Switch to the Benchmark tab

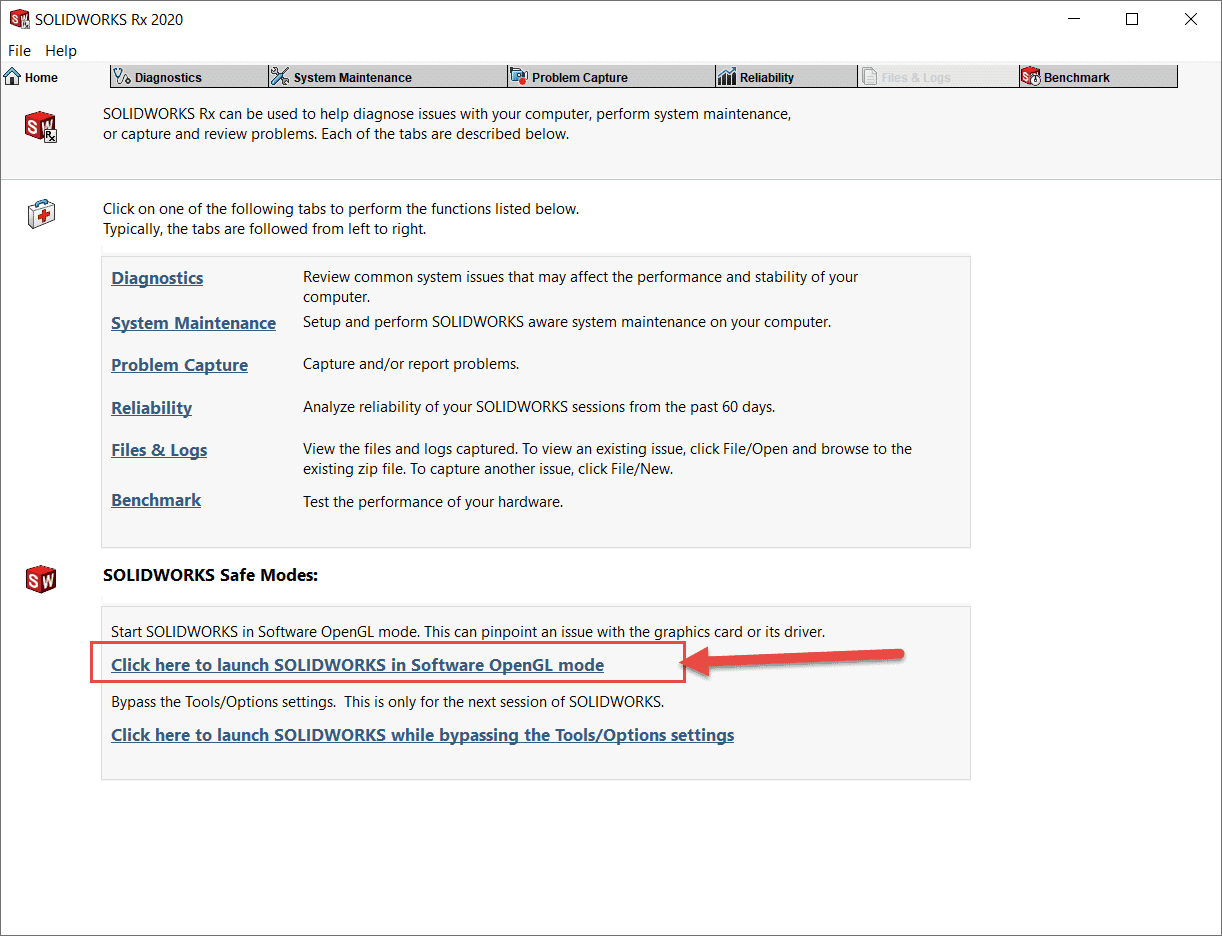[1098, 77]
